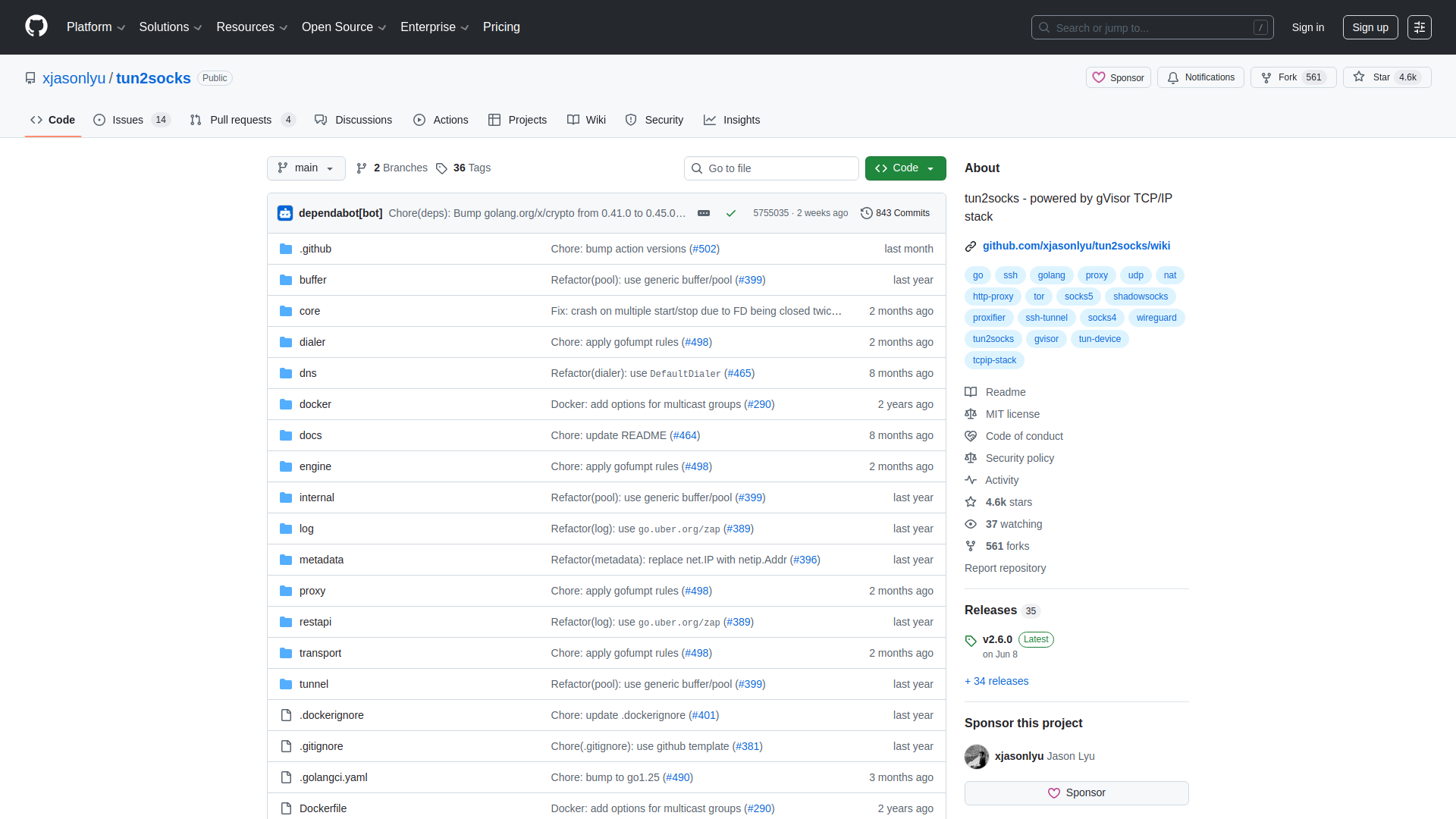
Task: Click the dependabot[bot] avatar
Action: [284, 213]
